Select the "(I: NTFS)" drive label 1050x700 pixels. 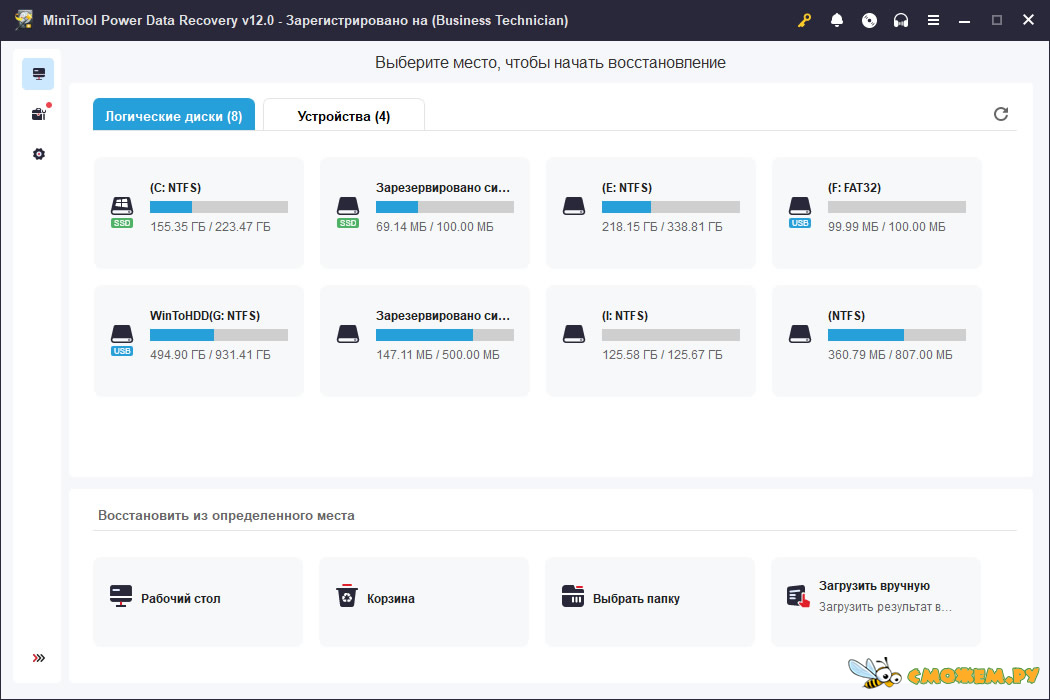[625, 316]
